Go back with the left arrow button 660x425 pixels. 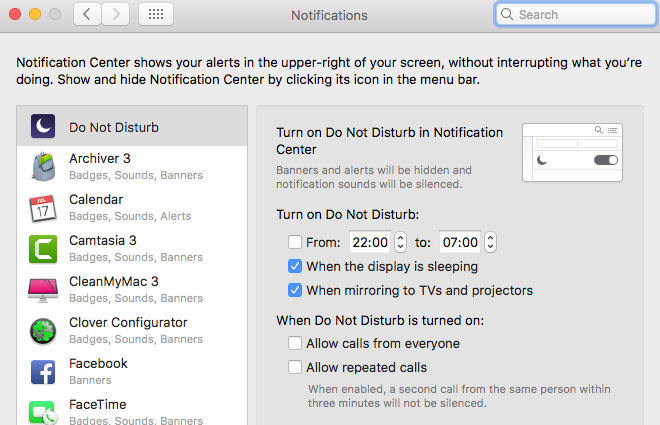click(x=88, y=15)
